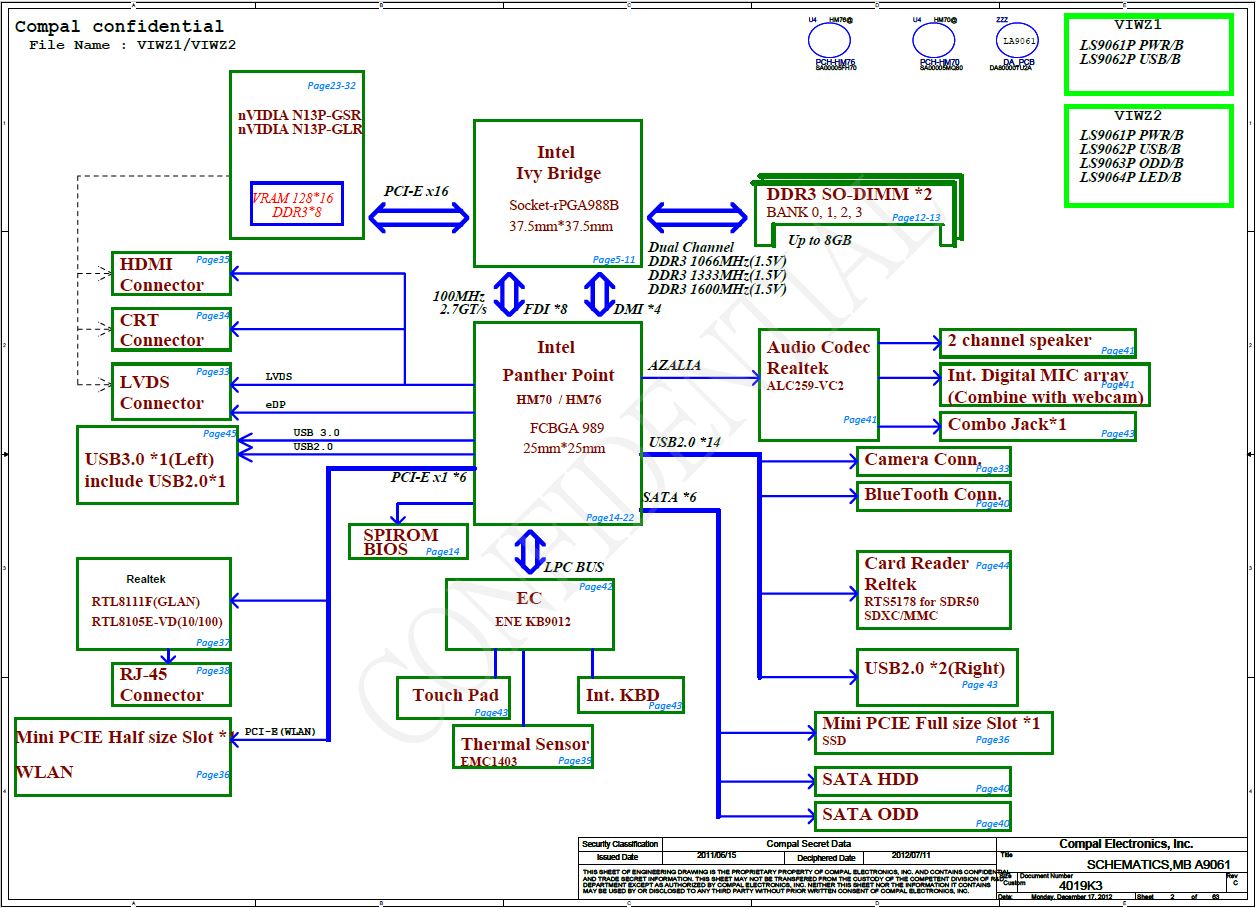Click the 'Card Reader' block heading
This screenshot has width=1256, height=908.
click(916, 563)
